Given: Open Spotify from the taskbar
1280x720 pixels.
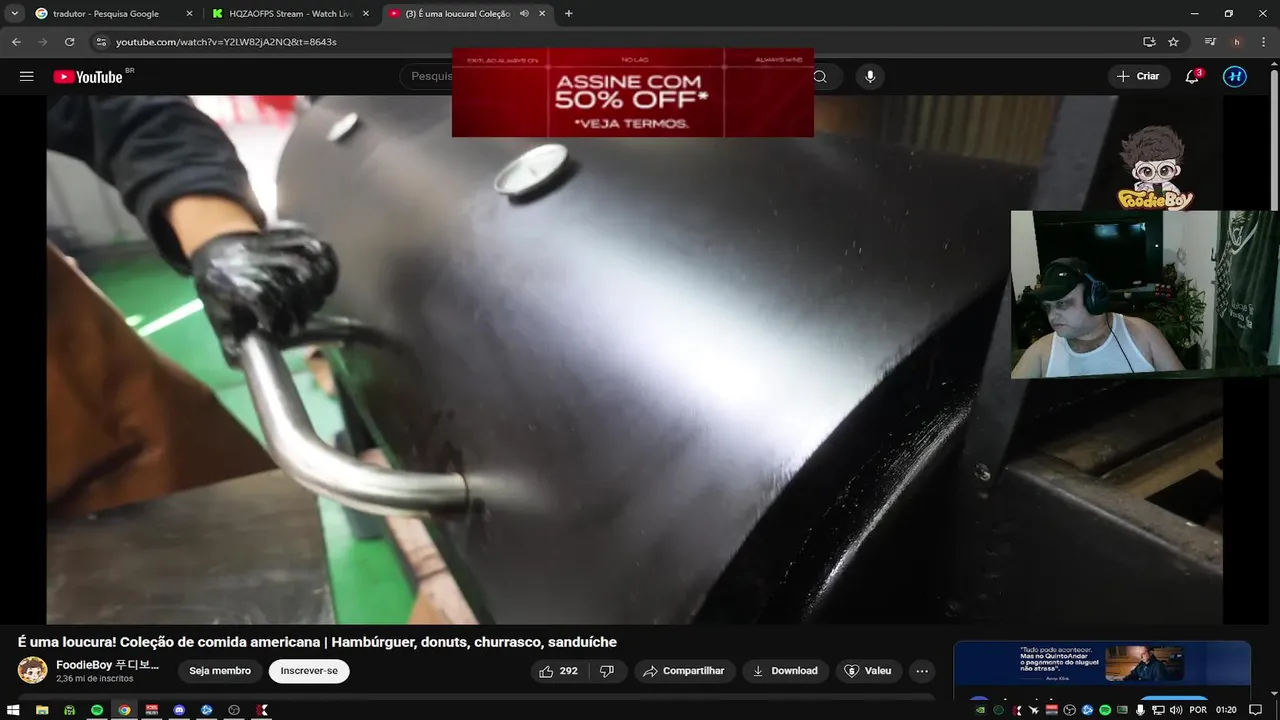Looking at the screenshot, I should pos(97,710).
